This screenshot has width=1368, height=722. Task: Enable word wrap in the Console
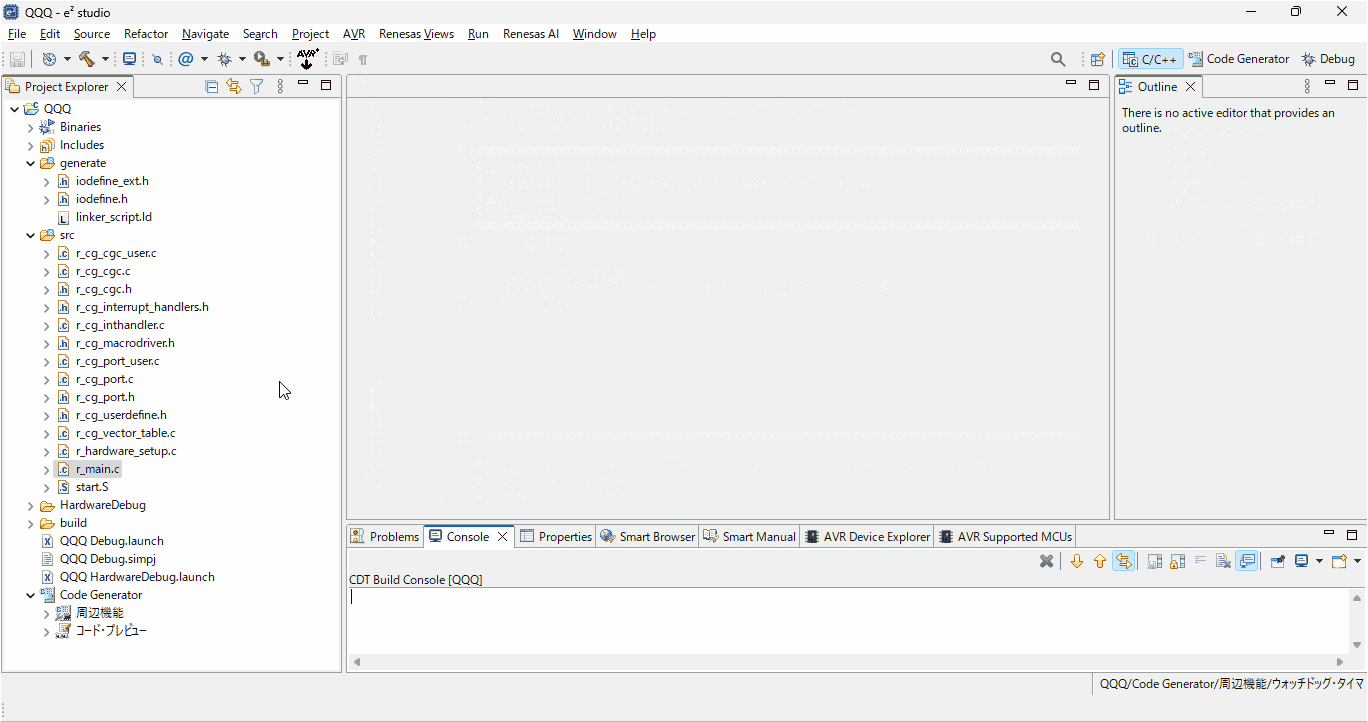point(1200,560)
